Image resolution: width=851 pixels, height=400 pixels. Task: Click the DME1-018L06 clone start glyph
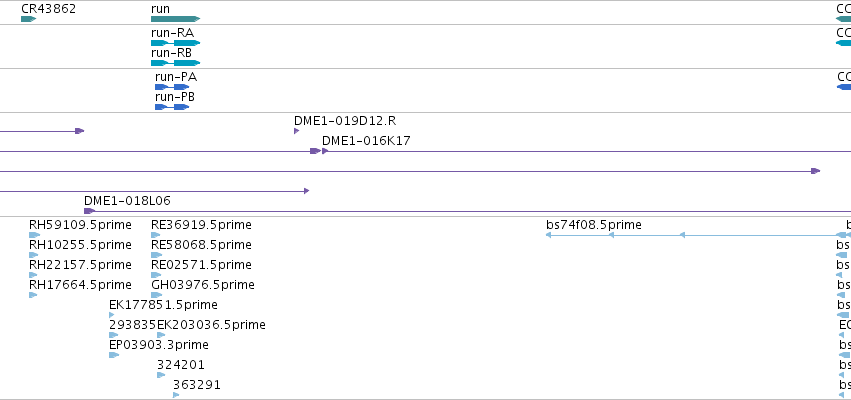coord(90,211)
